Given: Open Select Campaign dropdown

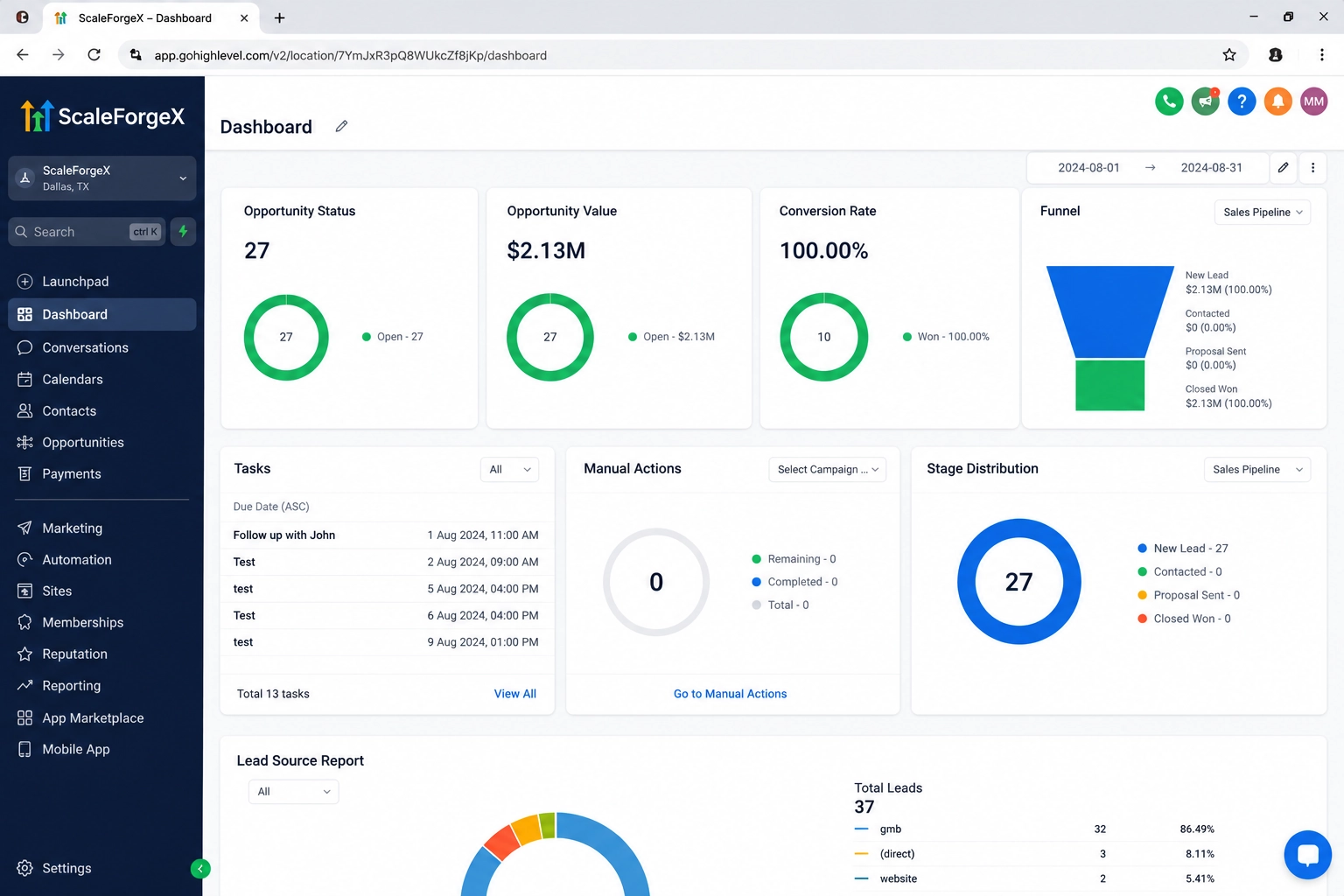Looking at the screenshot, I should pyautogui.click(x=827, y=469).
